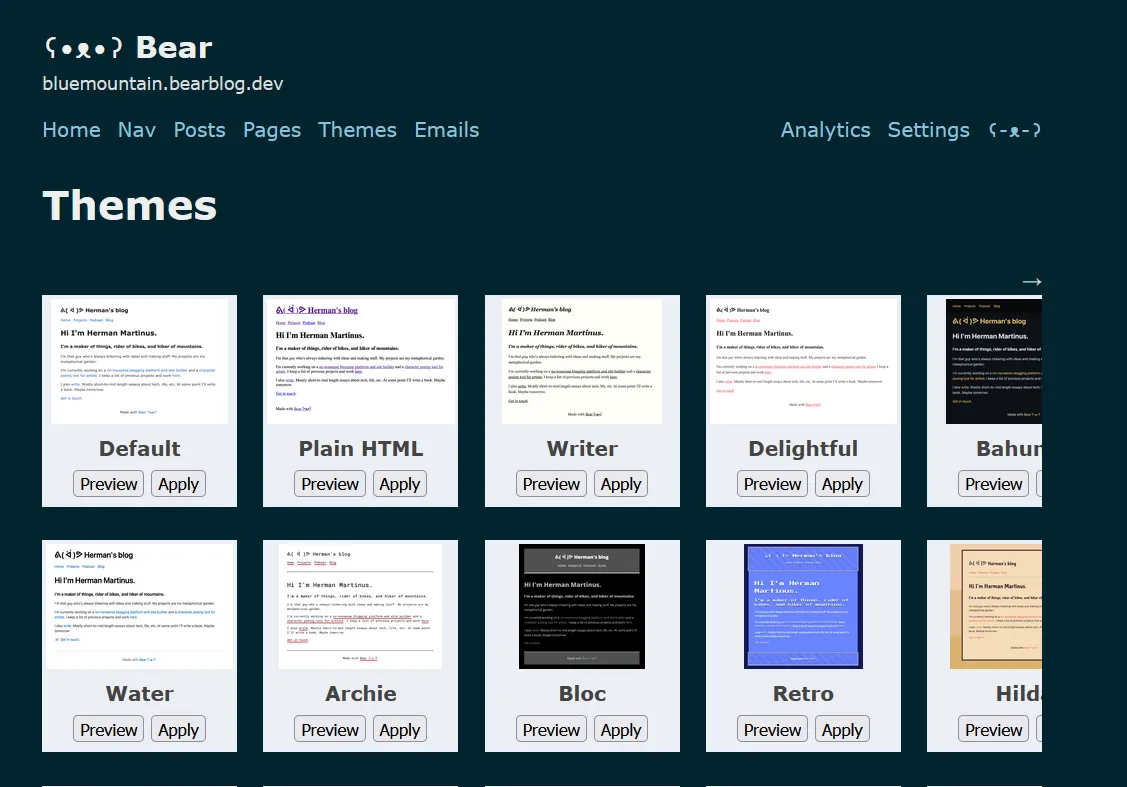Click the Plain HTML theme name label
Screen dimensions: 1127x787
click(x=361, y=448)
